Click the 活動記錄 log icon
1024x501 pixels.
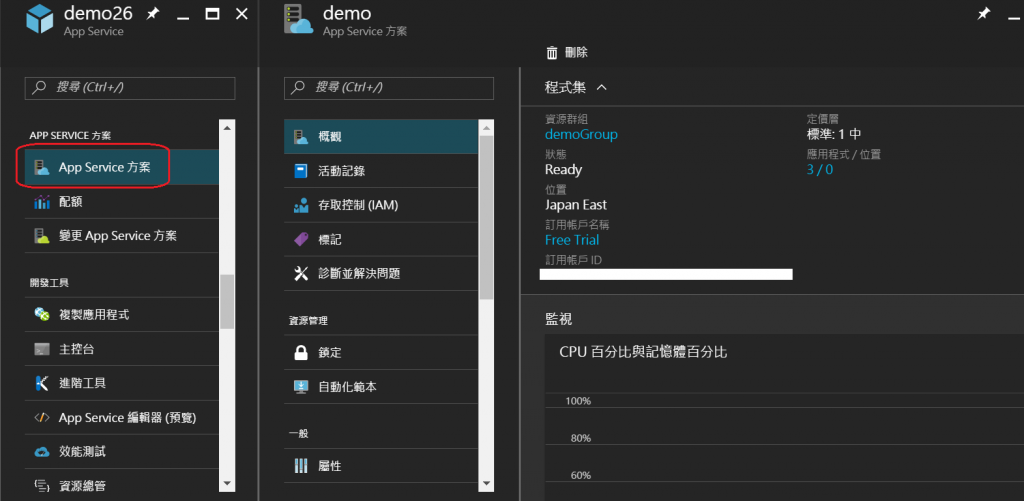[301, 171]
